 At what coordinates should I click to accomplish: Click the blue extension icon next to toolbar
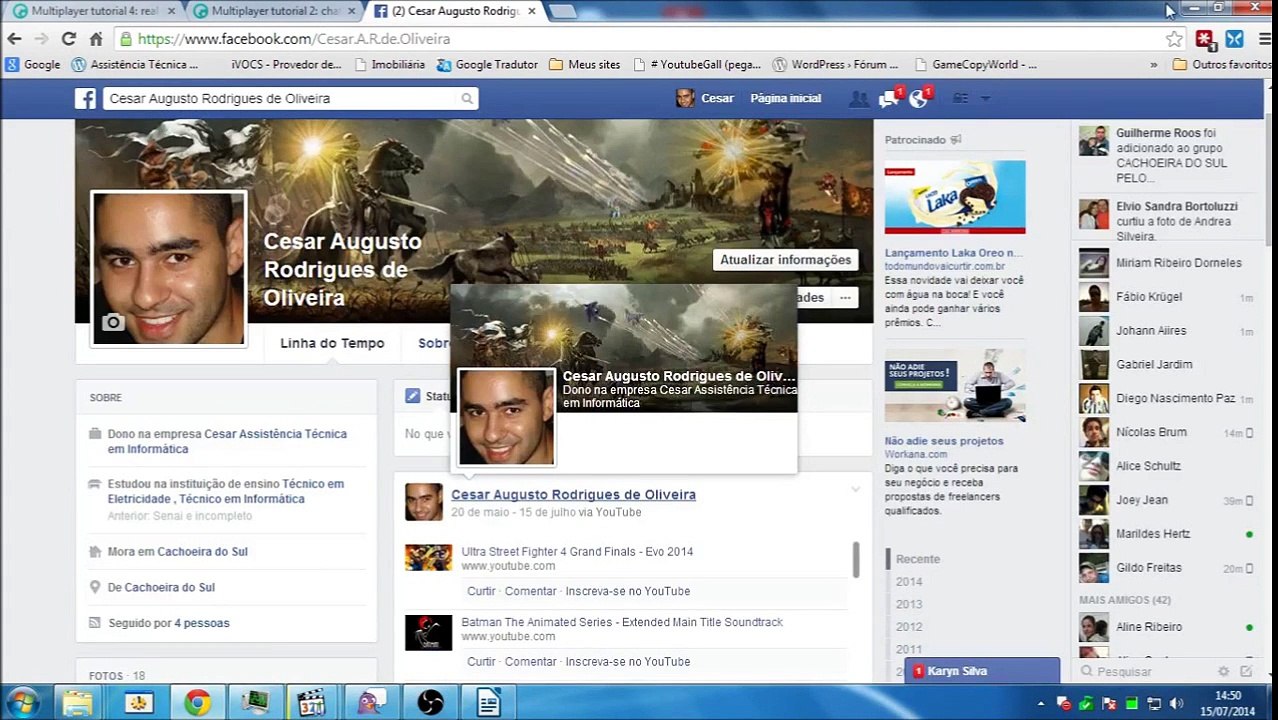(1234, 39)
